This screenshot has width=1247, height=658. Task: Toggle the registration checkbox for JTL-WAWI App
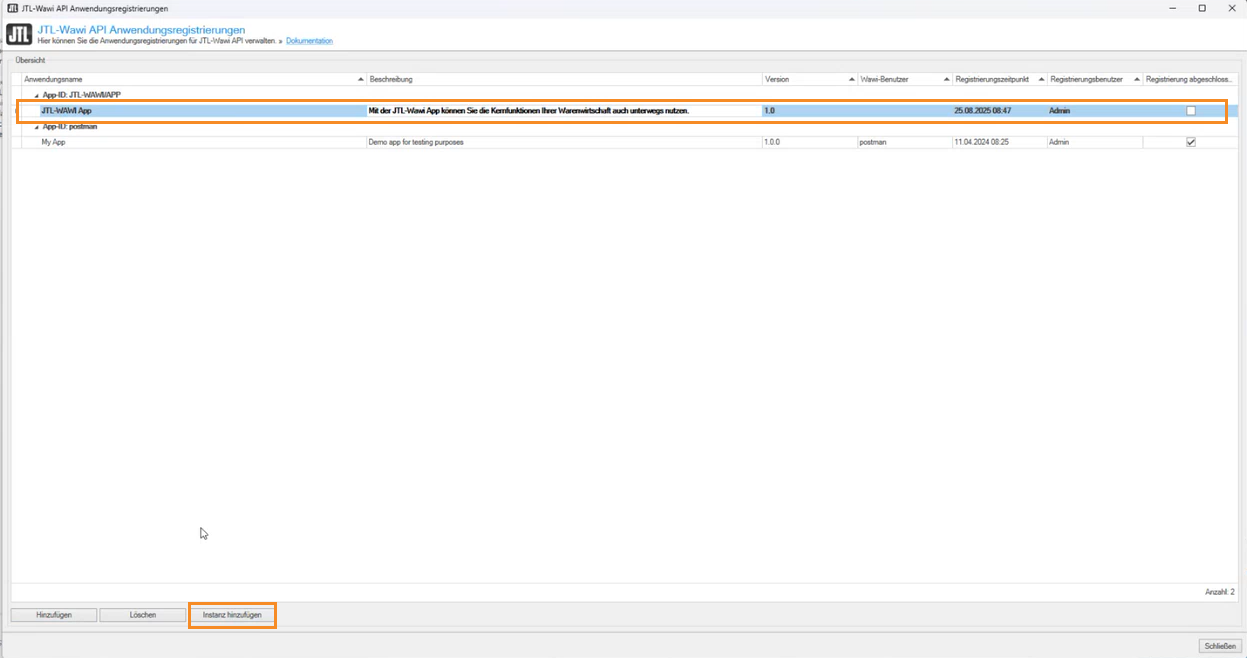[x=1190, y=111]
